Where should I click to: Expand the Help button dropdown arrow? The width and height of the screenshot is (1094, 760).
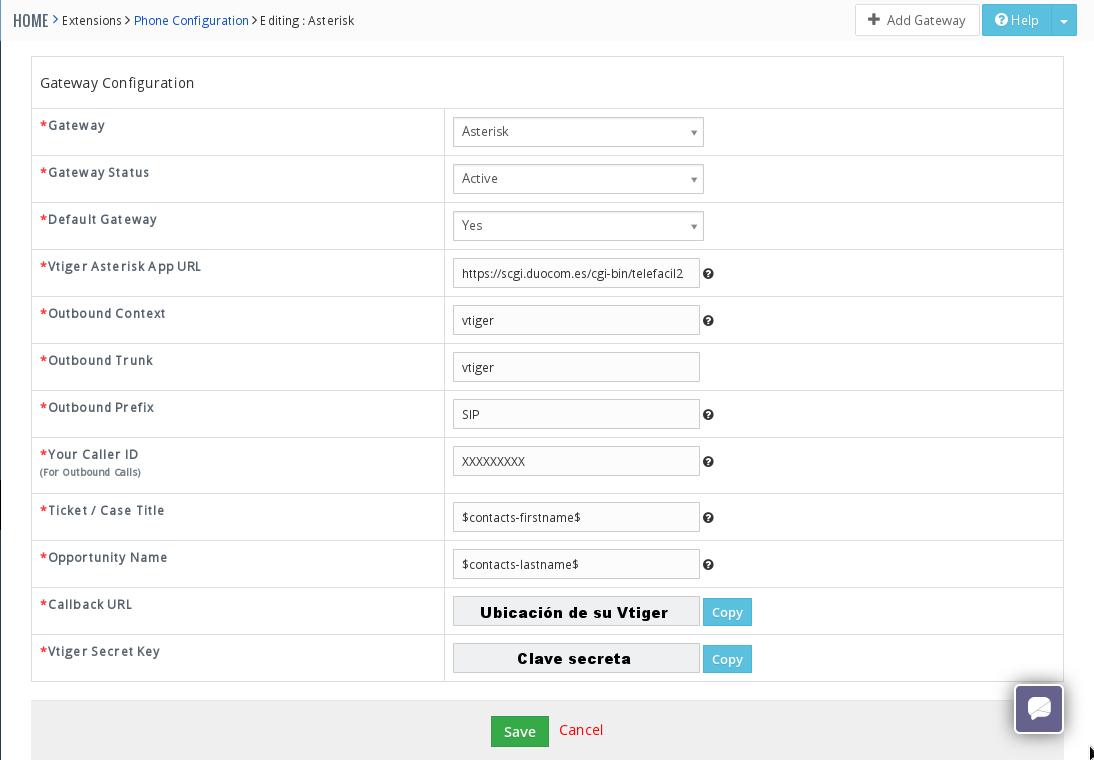1064,21
